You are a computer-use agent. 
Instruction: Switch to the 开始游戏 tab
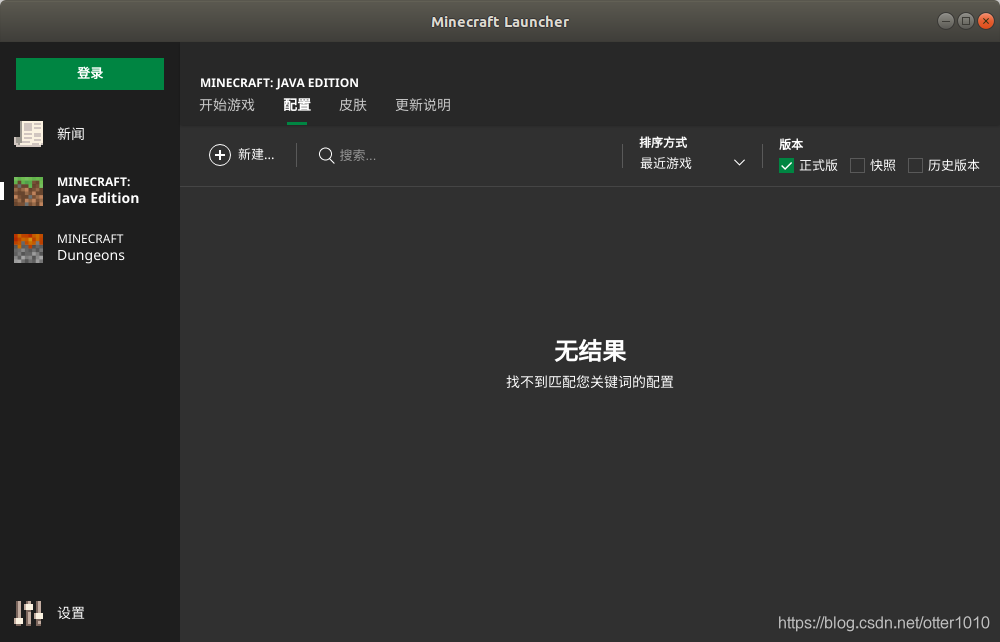(x=227, y=104)
